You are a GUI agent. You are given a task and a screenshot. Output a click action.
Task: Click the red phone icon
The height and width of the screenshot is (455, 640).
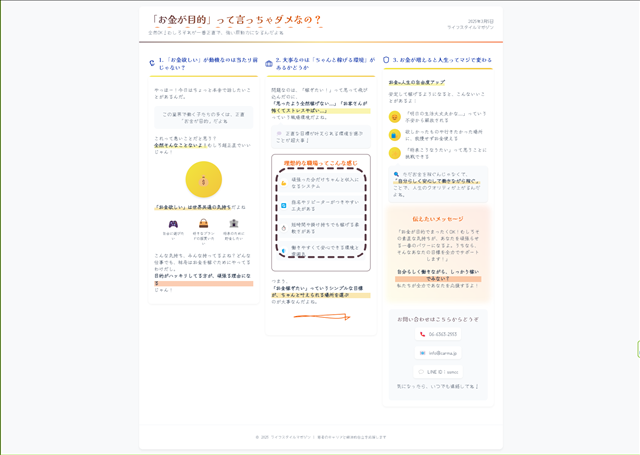pos(422,334)
